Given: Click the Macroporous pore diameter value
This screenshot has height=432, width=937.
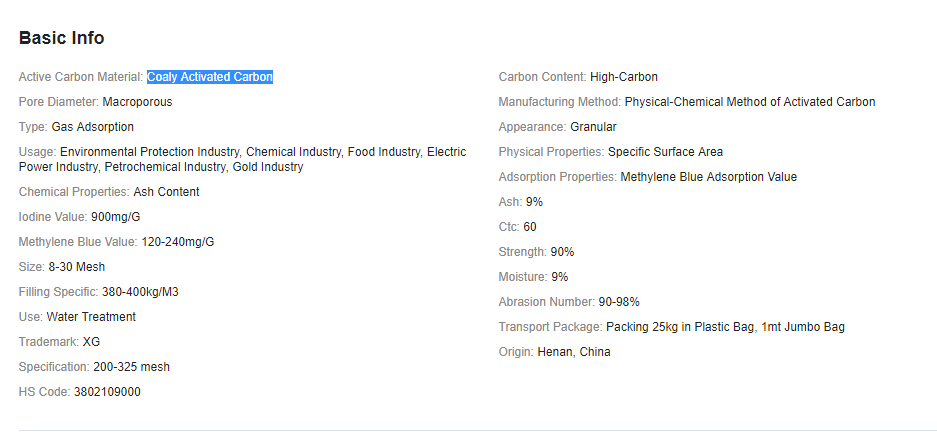Looking at the screenshot, I should (137, 102).
